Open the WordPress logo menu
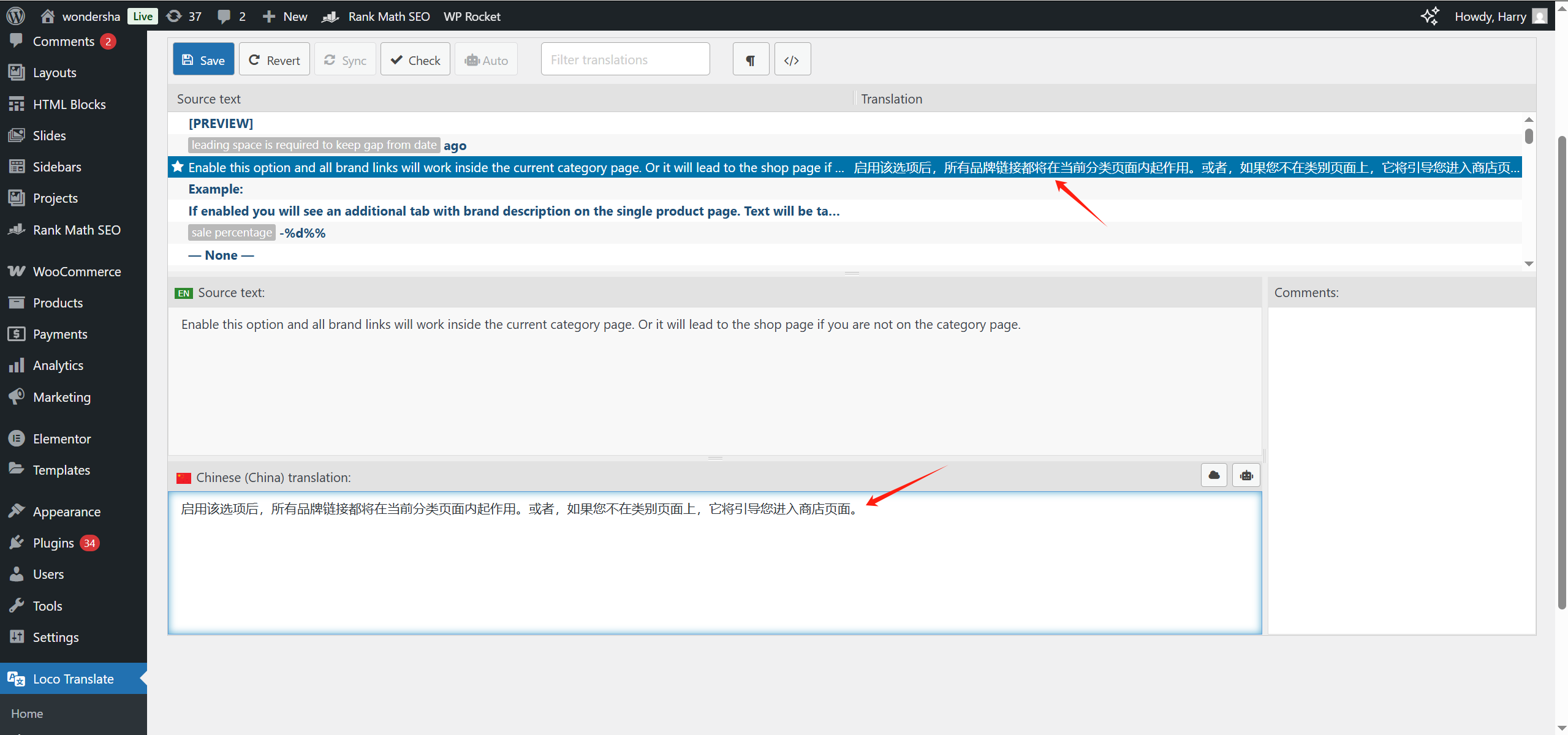 click(x=15, y=16)
